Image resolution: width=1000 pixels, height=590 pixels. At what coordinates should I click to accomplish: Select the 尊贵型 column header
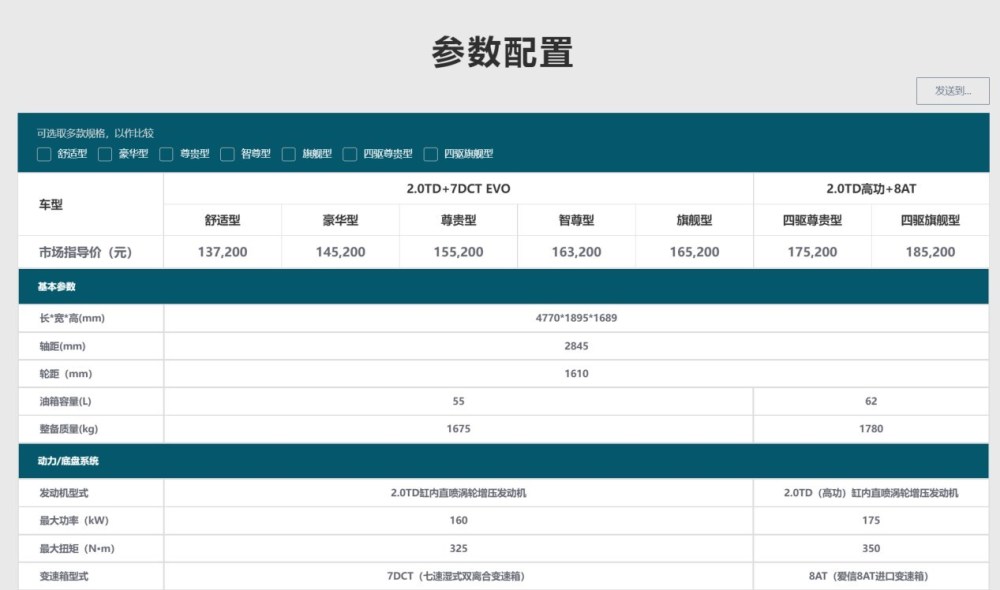tap(459, 220)
